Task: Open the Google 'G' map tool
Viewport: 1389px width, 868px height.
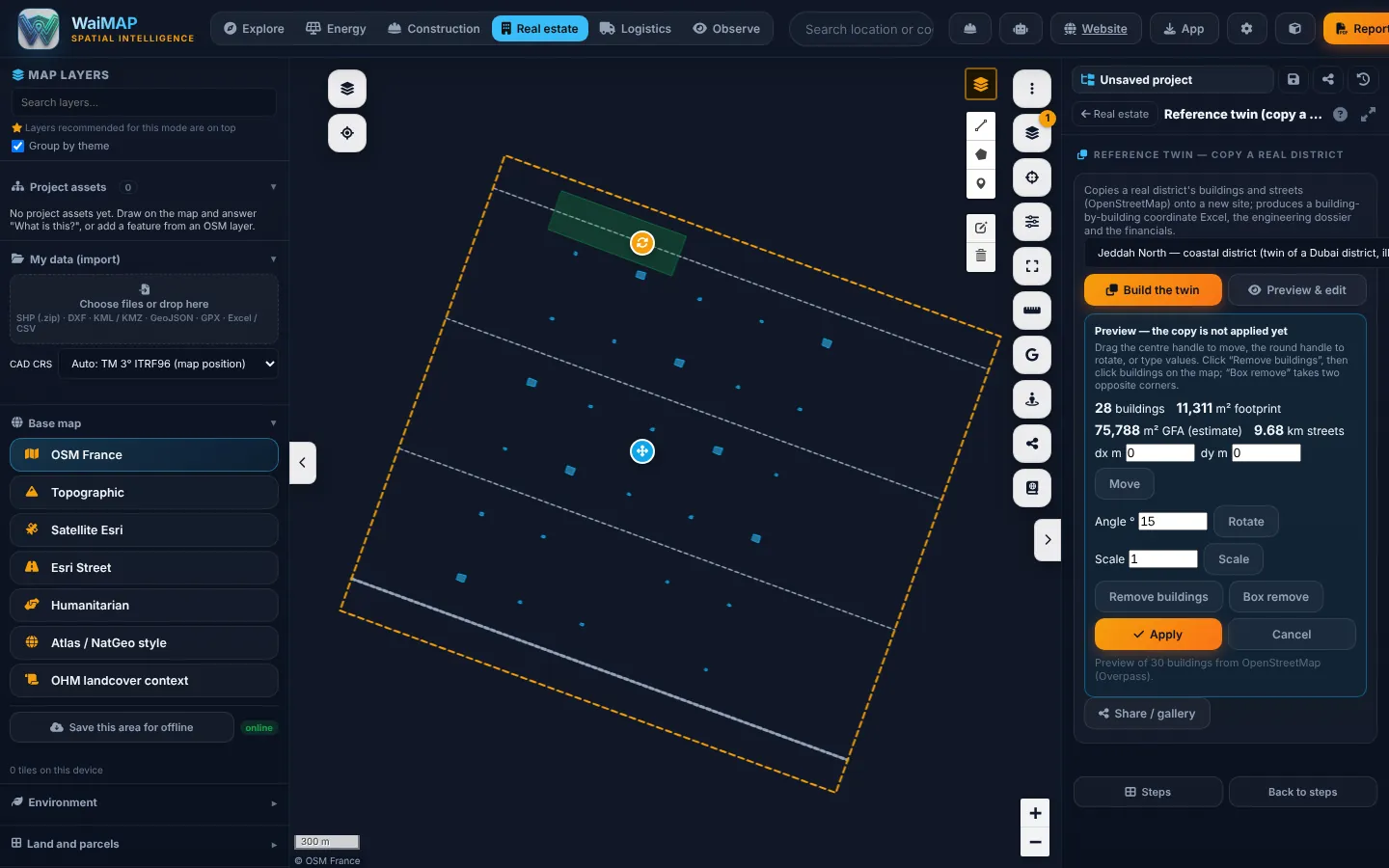Action: (x=1032, y=355)
